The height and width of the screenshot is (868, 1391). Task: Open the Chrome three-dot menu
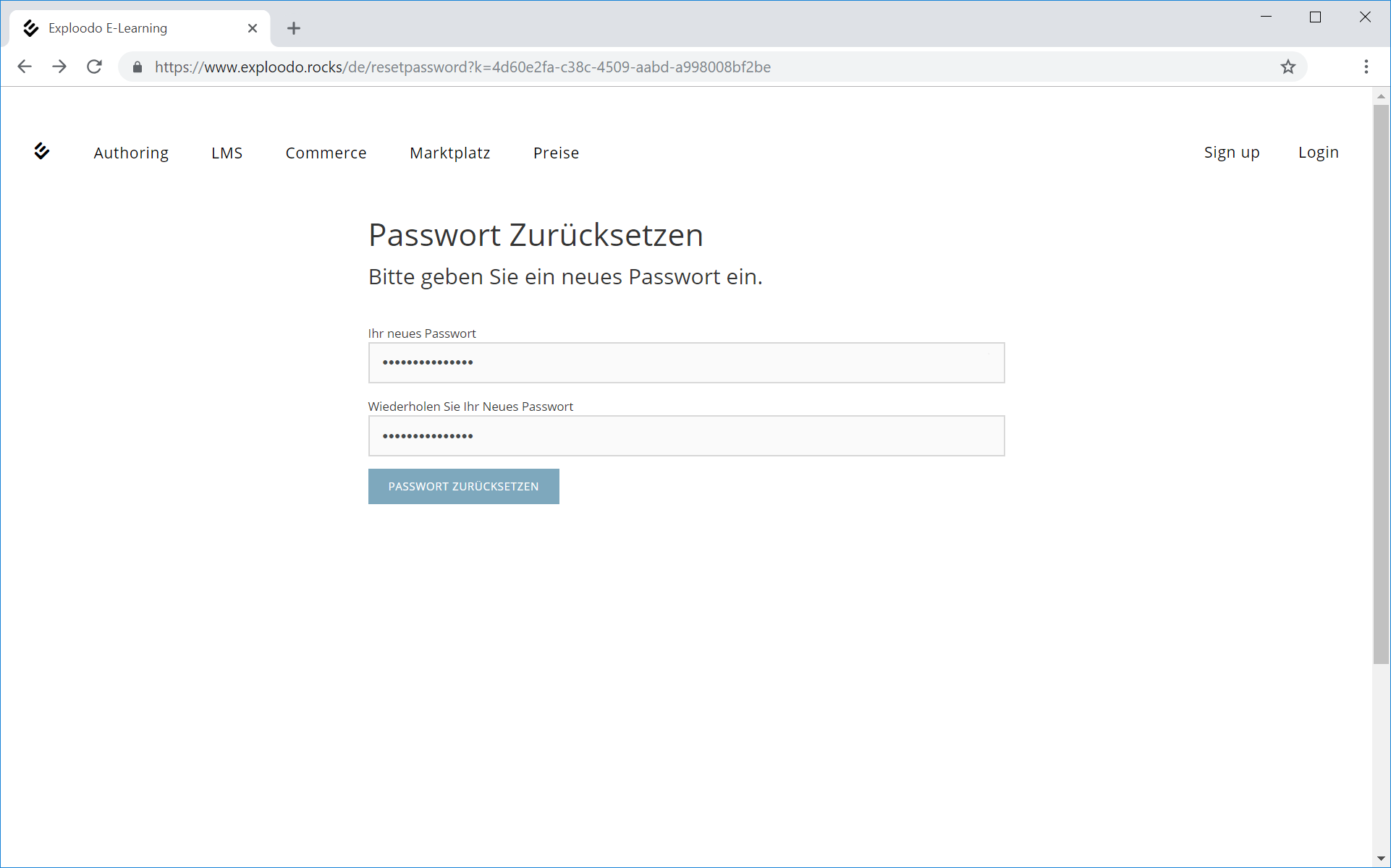click(x=1366, y=67)
